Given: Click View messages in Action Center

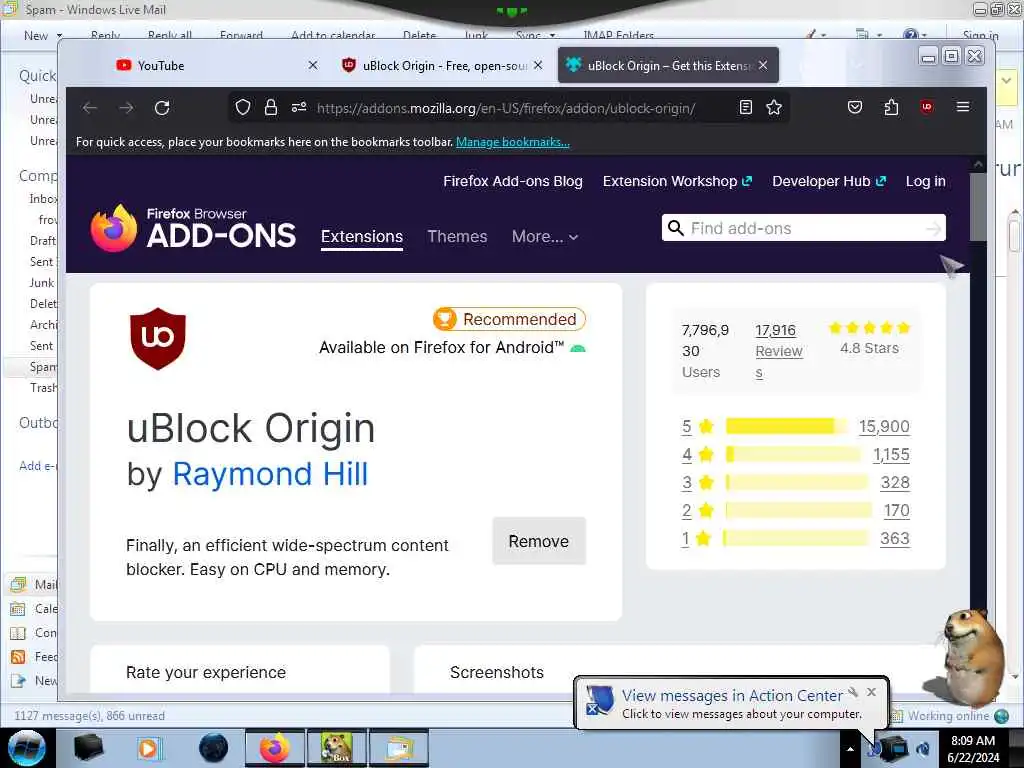Looking at the screenshot, I should pyautogui.click(x=732, y=696).
